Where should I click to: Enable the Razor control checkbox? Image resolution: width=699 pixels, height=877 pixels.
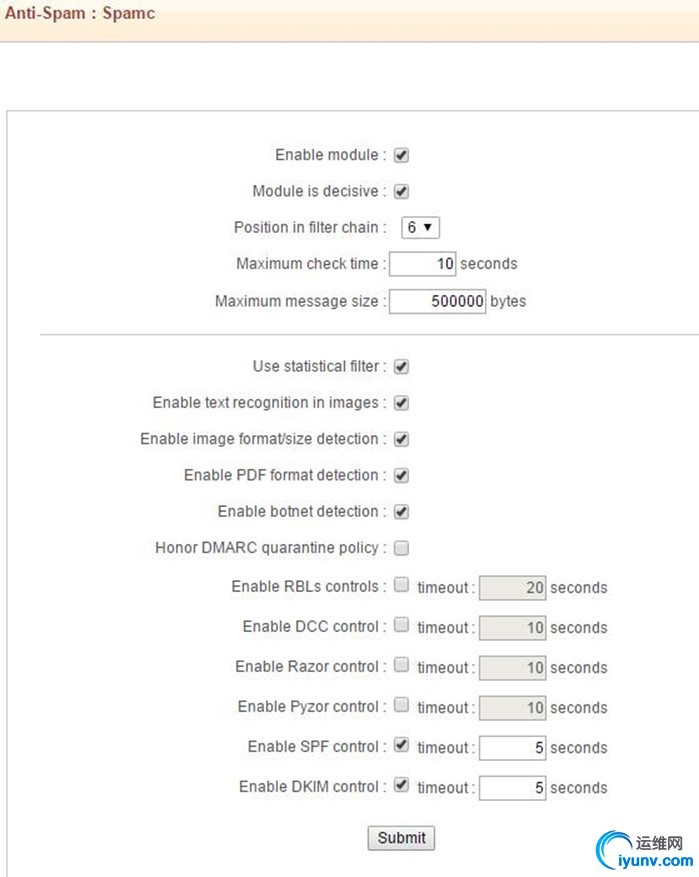tap(401, 664)
